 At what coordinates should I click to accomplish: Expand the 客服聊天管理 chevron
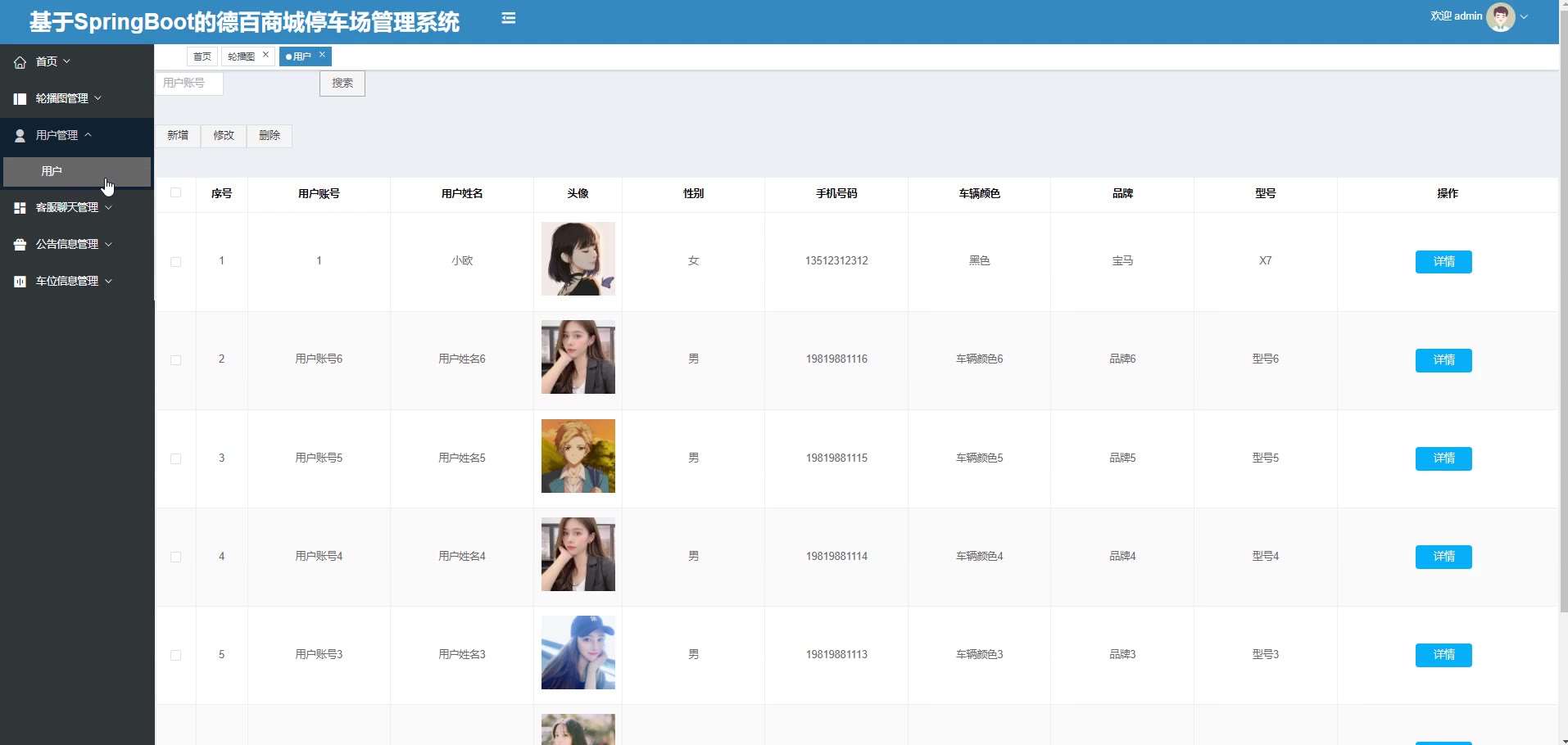click(108, 207)
